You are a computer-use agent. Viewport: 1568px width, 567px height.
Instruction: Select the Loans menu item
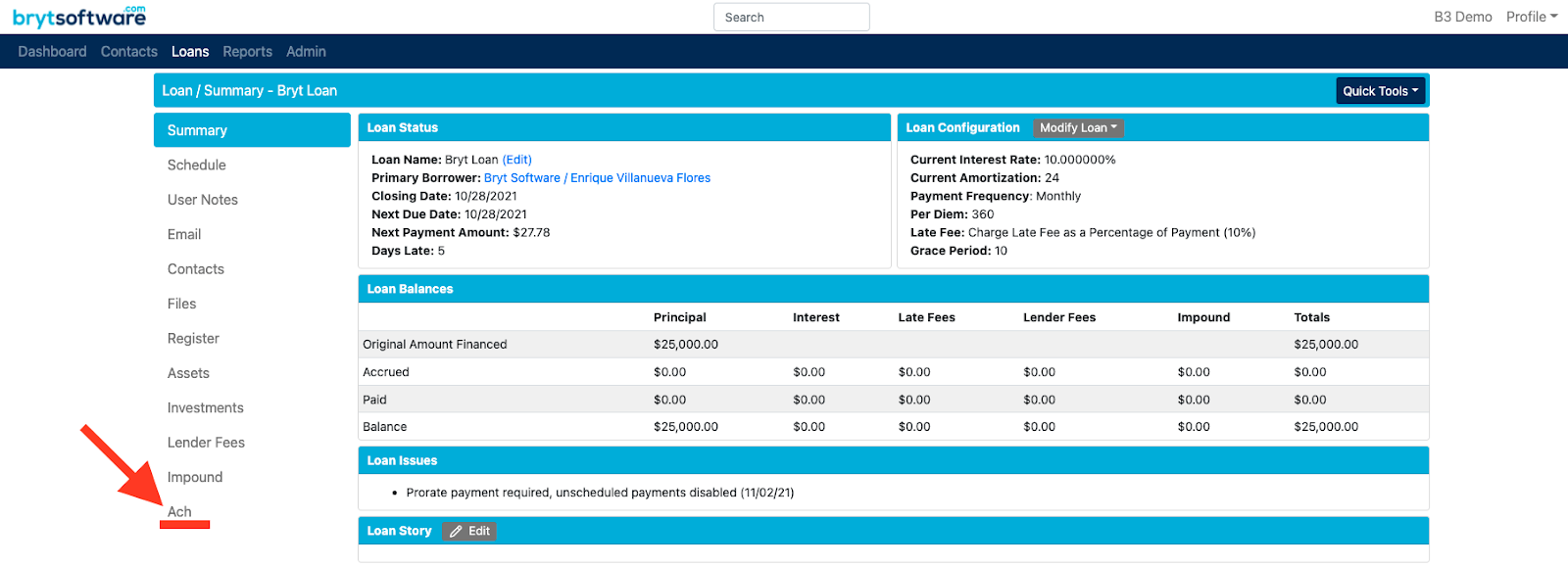point(190,52)
